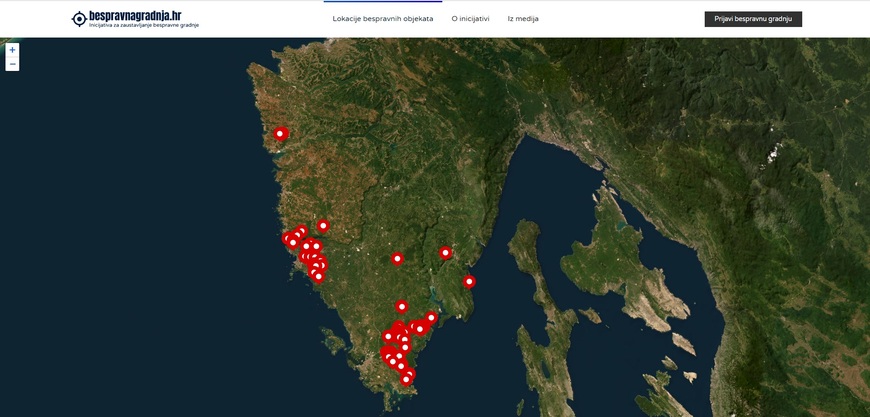Select the westernmost marker in the western cluster

tap(288, 238)
